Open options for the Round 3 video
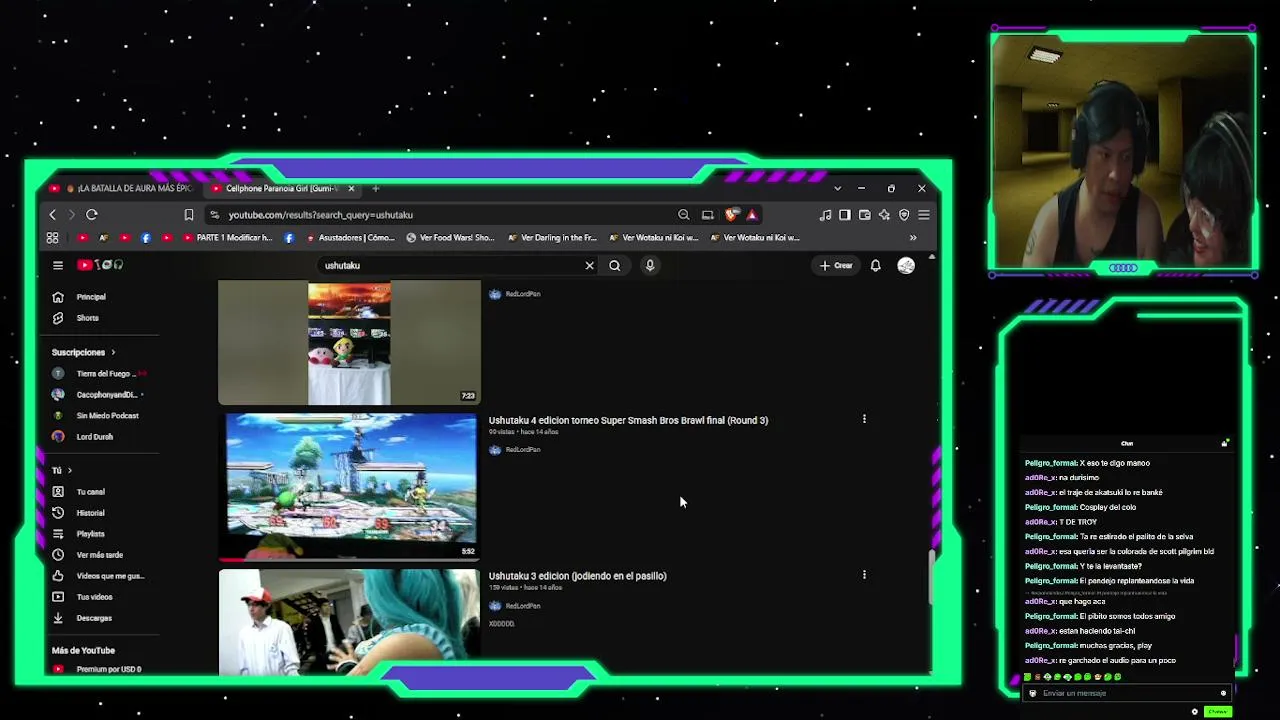The width and height of the screenshot is (1280, 720). click(x=864, y=420)
